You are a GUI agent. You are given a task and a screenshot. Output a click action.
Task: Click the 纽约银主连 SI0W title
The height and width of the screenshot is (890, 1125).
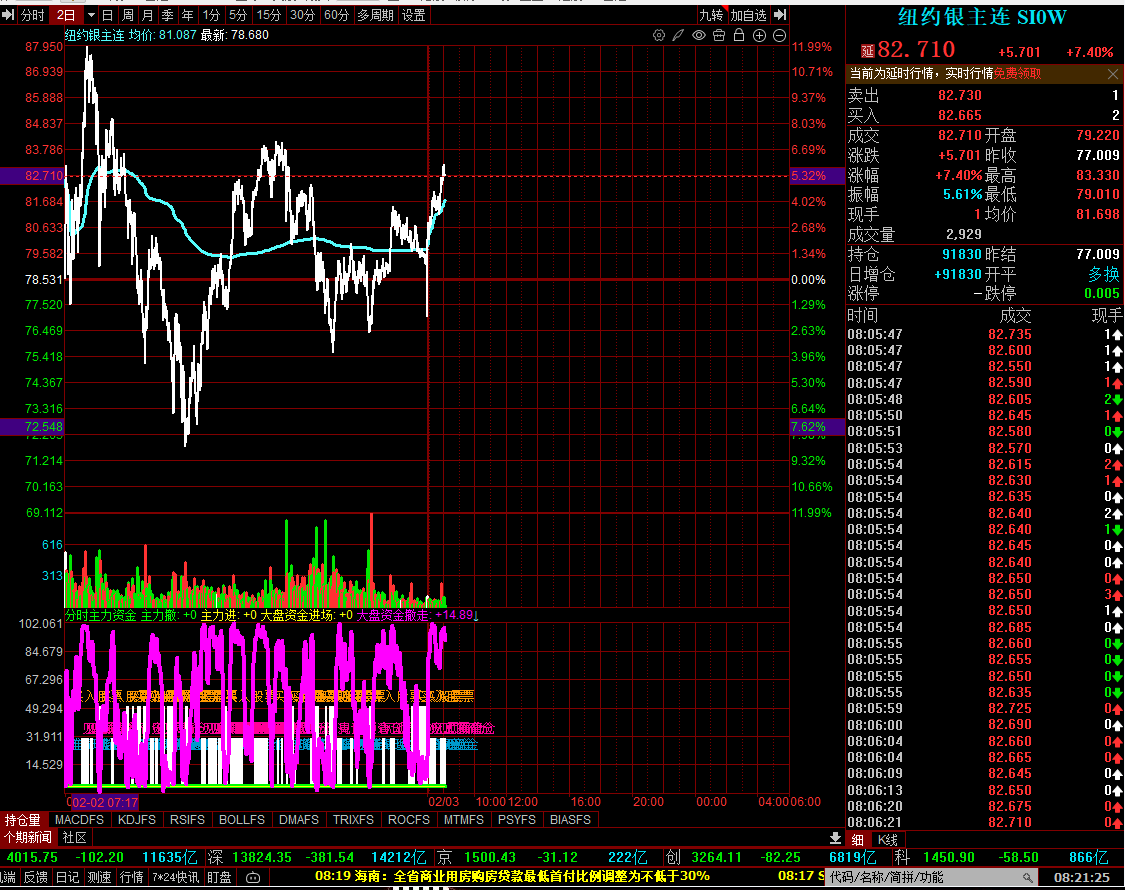pos(982,17)
